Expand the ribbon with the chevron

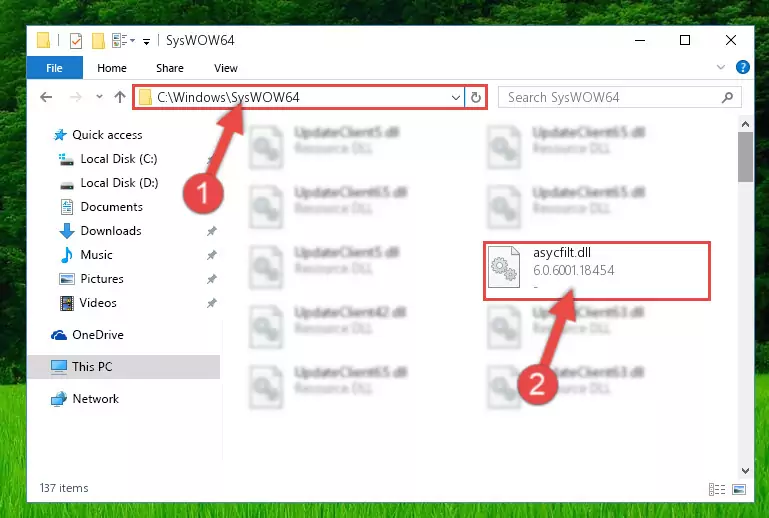[x=720, y=67]
